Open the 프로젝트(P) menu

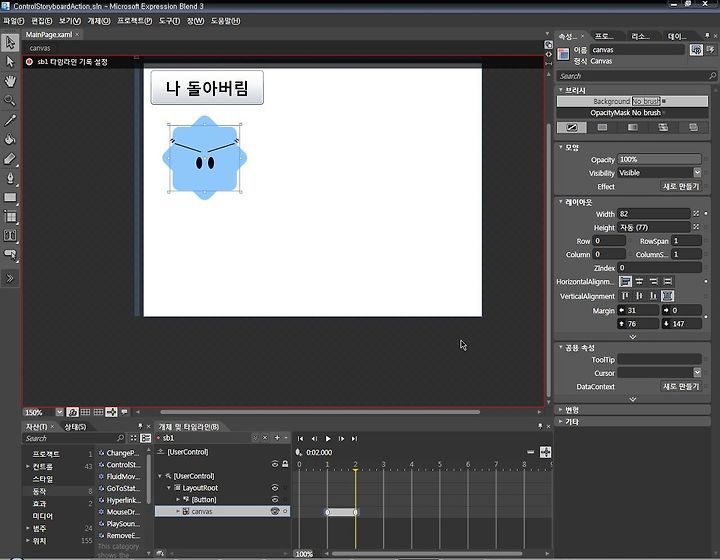pos(134,21)
